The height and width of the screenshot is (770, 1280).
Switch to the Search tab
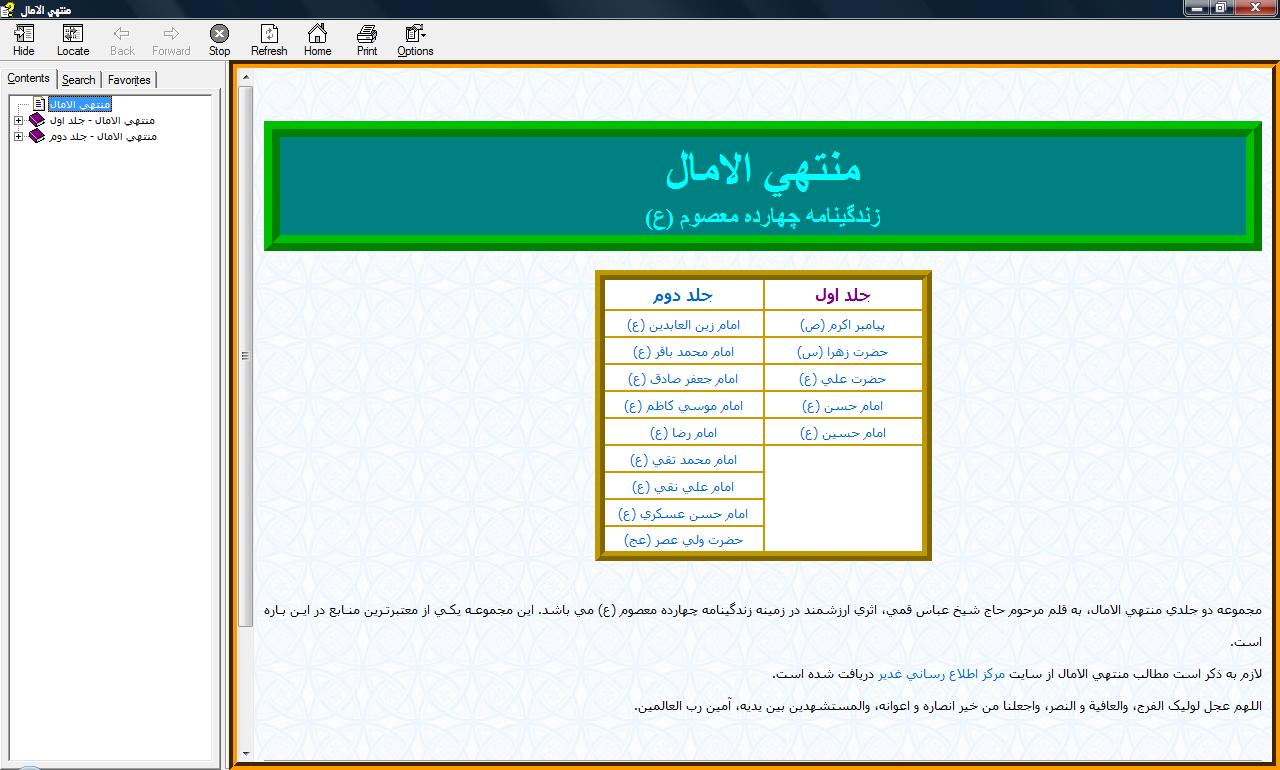coord(78,80)
